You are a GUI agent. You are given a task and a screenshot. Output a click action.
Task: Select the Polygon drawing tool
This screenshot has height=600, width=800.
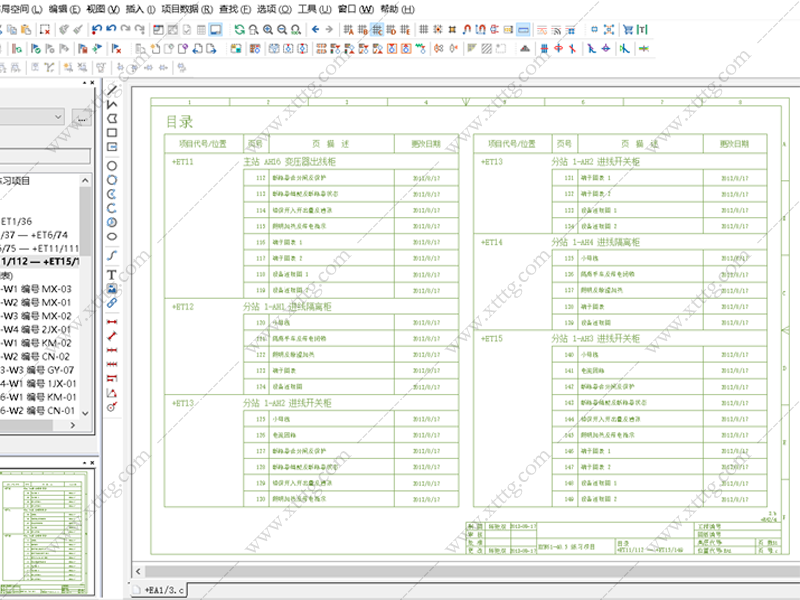[x=112, y=118]
